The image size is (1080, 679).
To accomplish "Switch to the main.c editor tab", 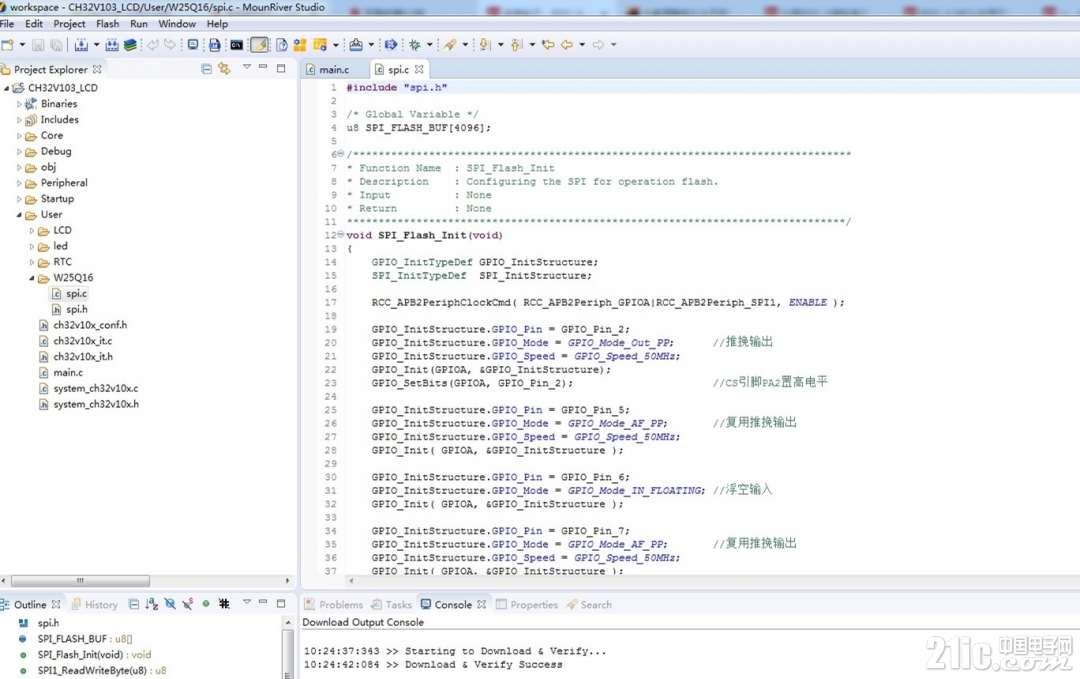I will point(334,70).
